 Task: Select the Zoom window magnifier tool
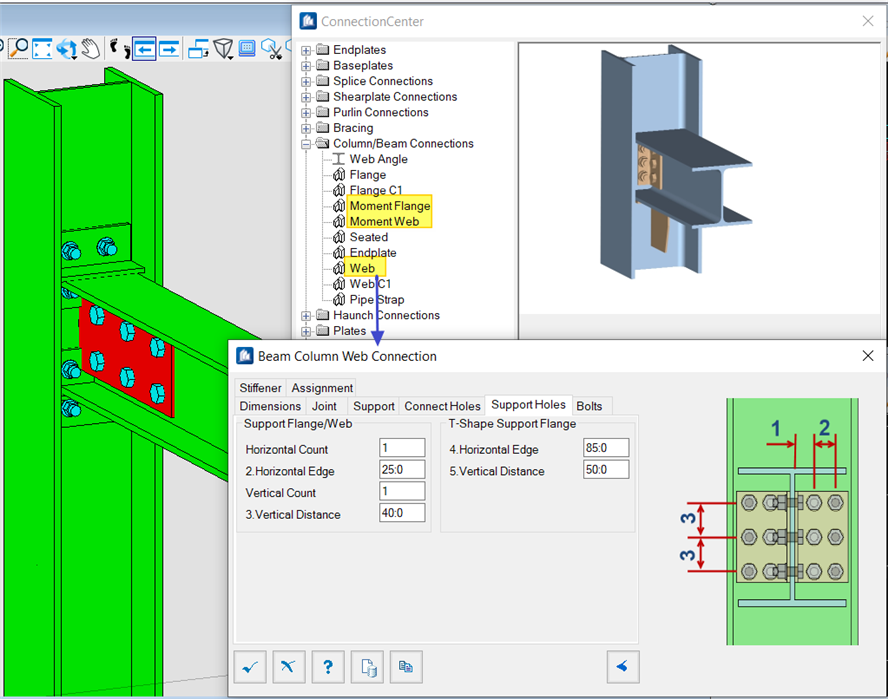18,48
